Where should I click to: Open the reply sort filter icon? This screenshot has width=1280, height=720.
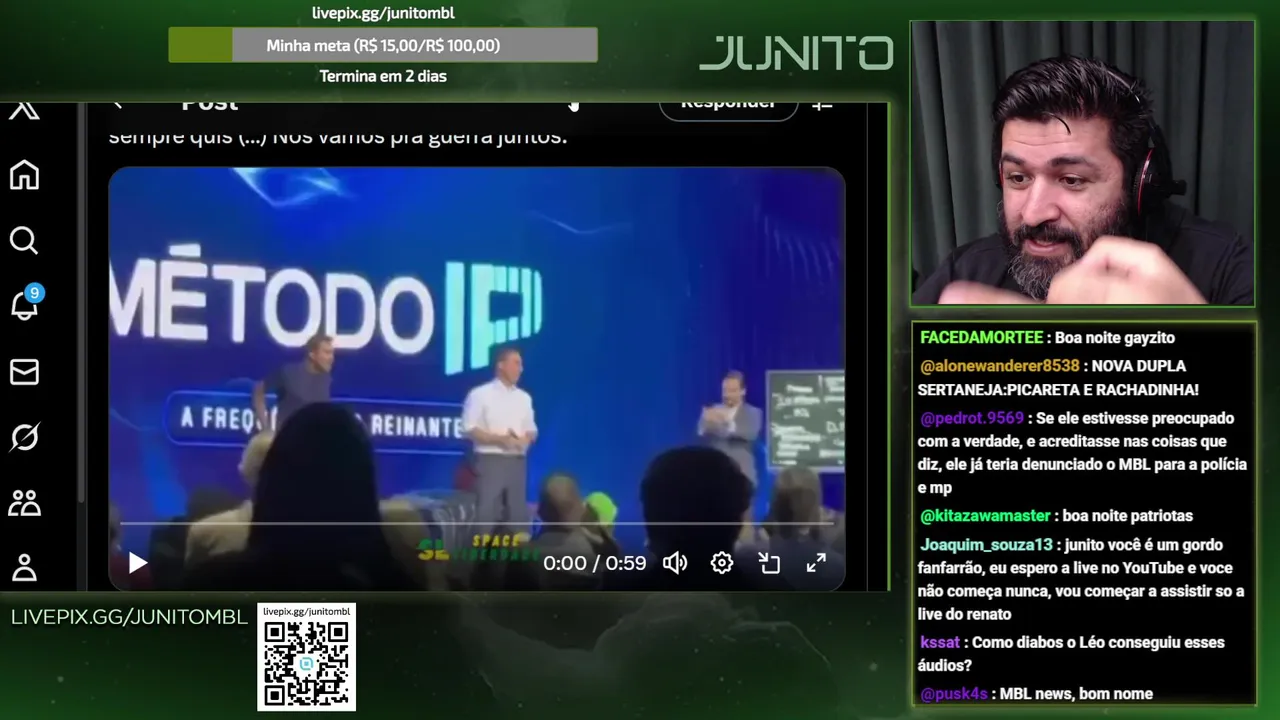[x=823, y=105]
